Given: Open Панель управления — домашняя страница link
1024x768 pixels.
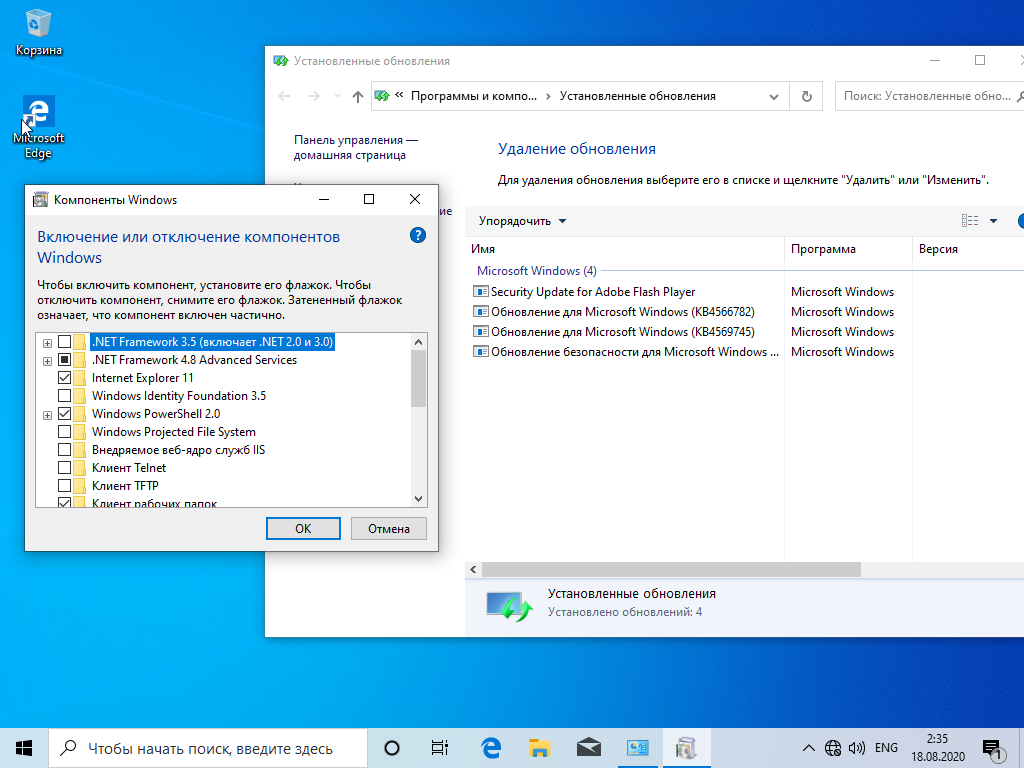Looking at the screenshot, I should click(355, 148).
